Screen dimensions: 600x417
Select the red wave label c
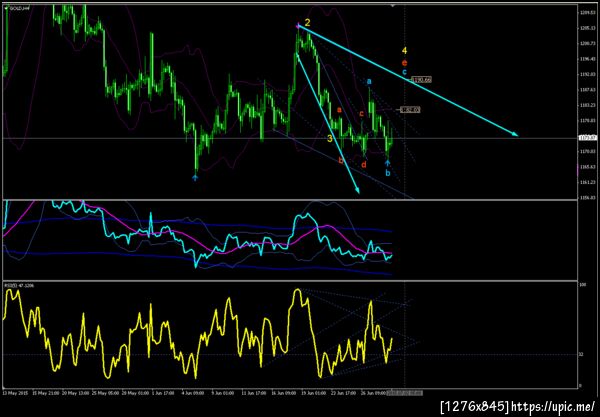(x=361, y=114)
